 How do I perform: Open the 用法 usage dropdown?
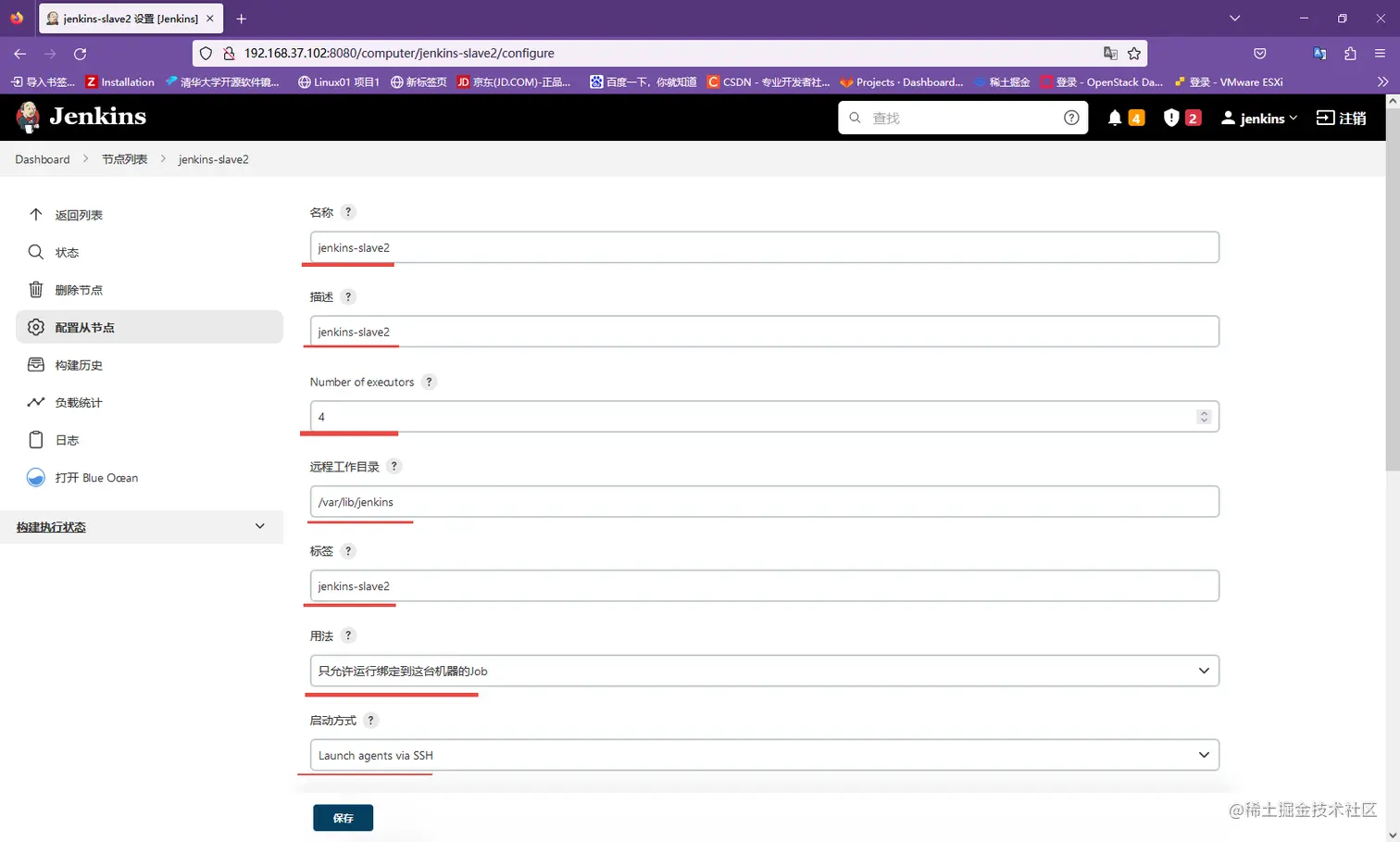pyautogui.click(x=764, y=671)
